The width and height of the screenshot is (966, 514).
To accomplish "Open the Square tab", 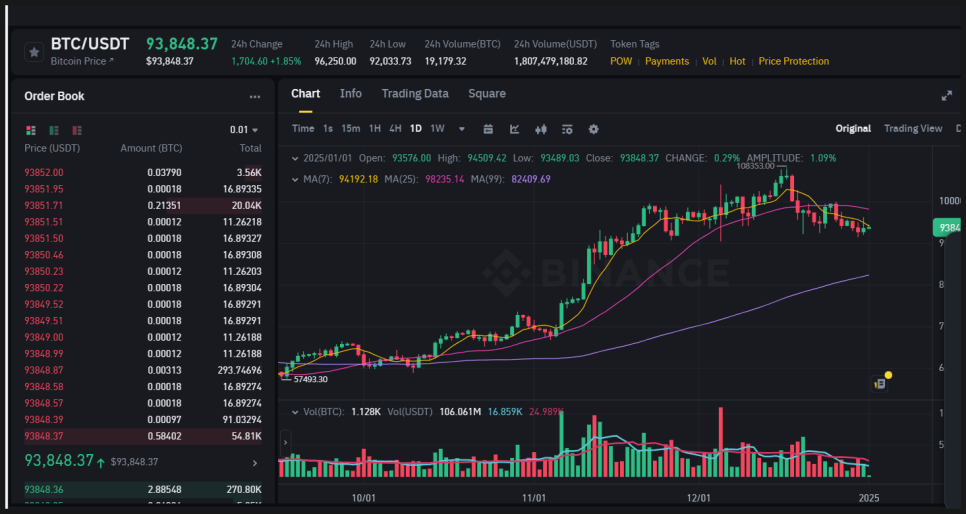I will click(x=487, y=94).
